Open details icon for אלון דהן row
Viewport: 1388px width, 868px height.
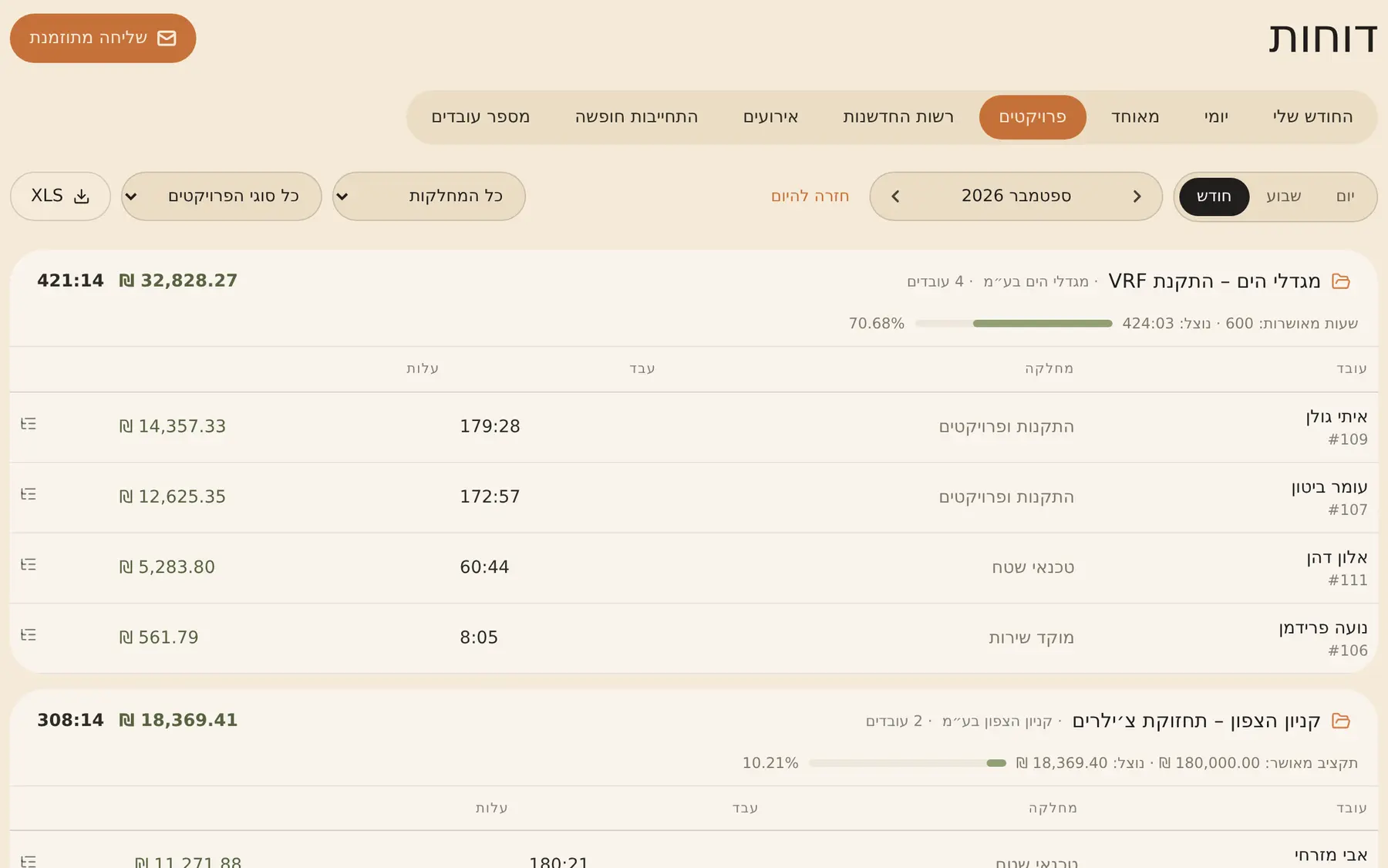tap(29, 564)
